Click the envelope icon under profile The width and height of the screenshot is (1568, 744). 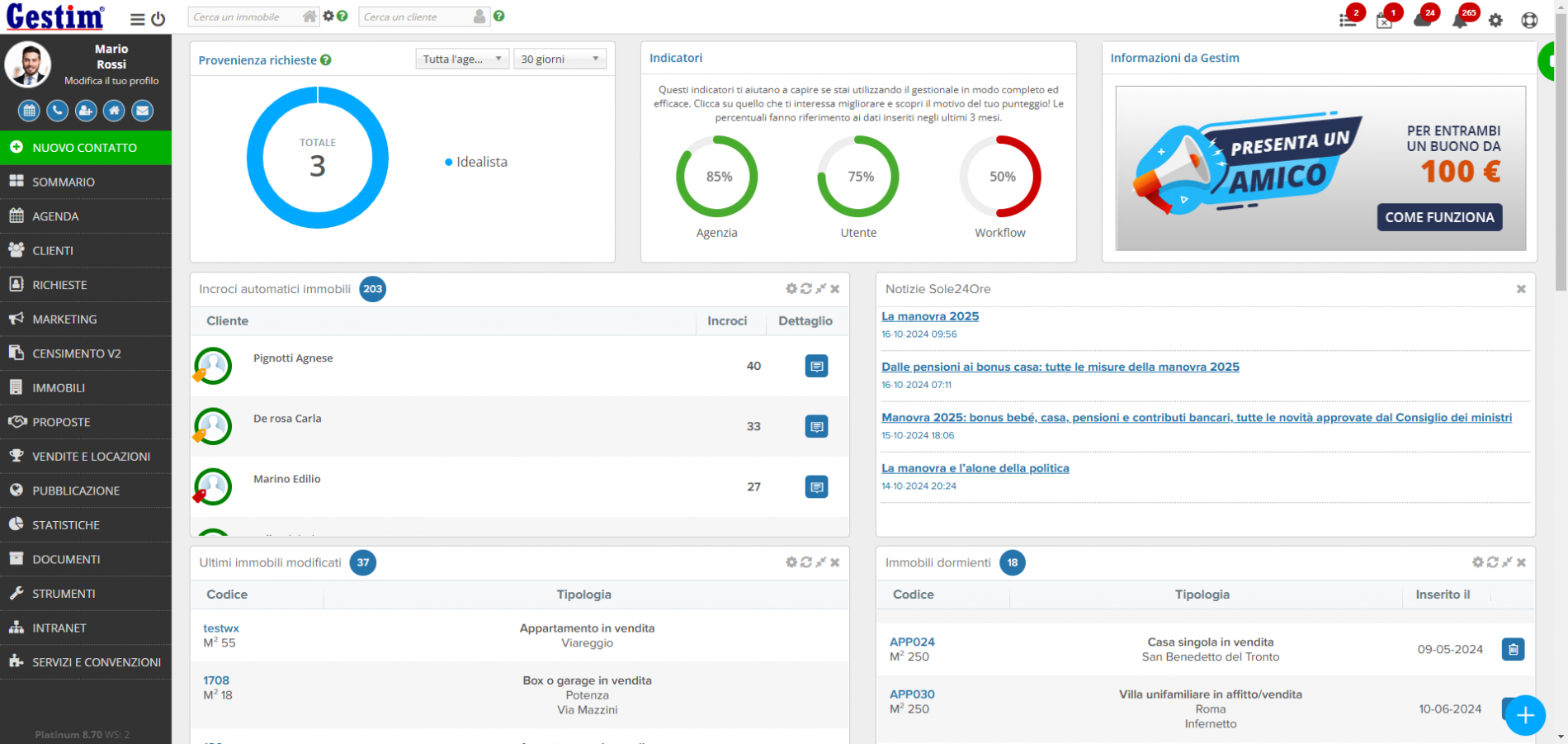pyautogui.click(x=143, y=111)
